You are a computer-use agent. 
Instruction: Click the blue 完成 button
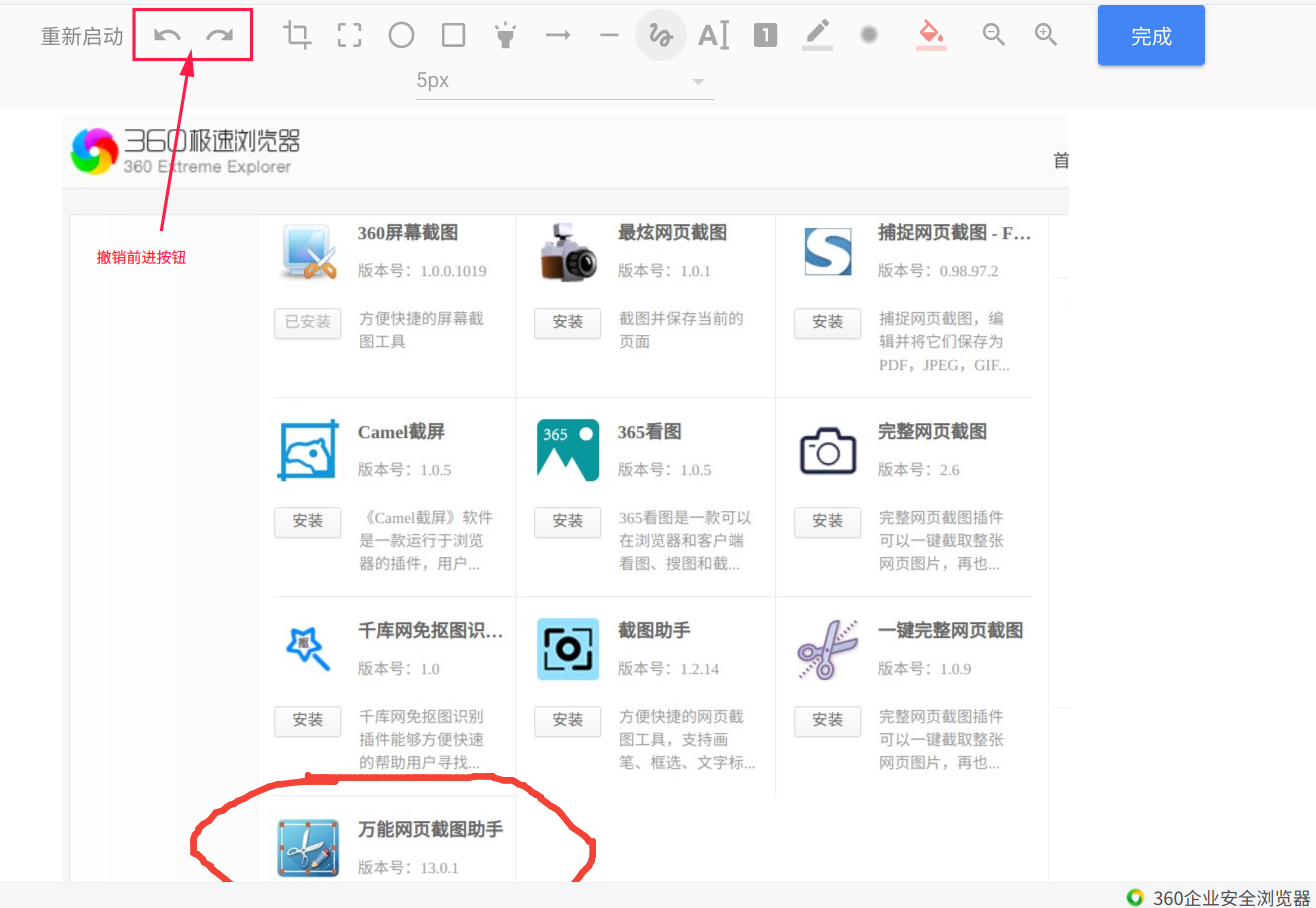[1151, 36]
